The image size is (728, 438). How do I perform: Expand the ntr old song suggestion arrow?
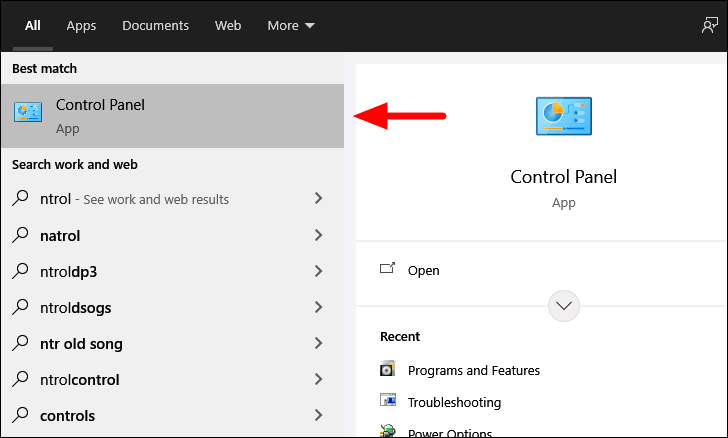318,343
